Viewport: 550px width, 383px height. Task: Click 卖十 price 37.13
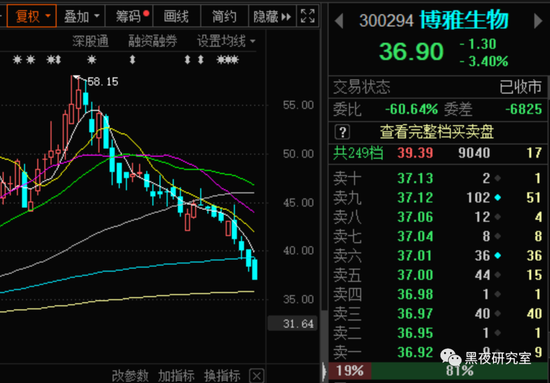[x=415, y=179]
